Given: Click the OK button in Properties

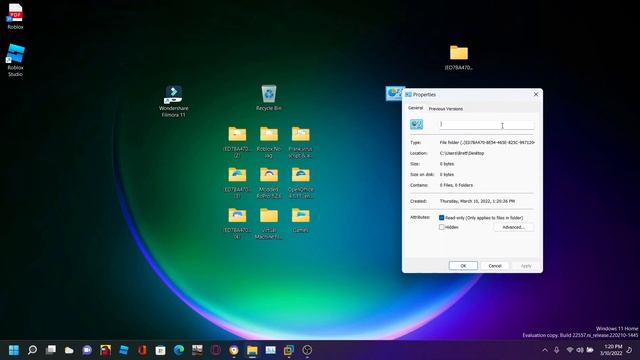Looking at the screenshot, I should 463,266.
